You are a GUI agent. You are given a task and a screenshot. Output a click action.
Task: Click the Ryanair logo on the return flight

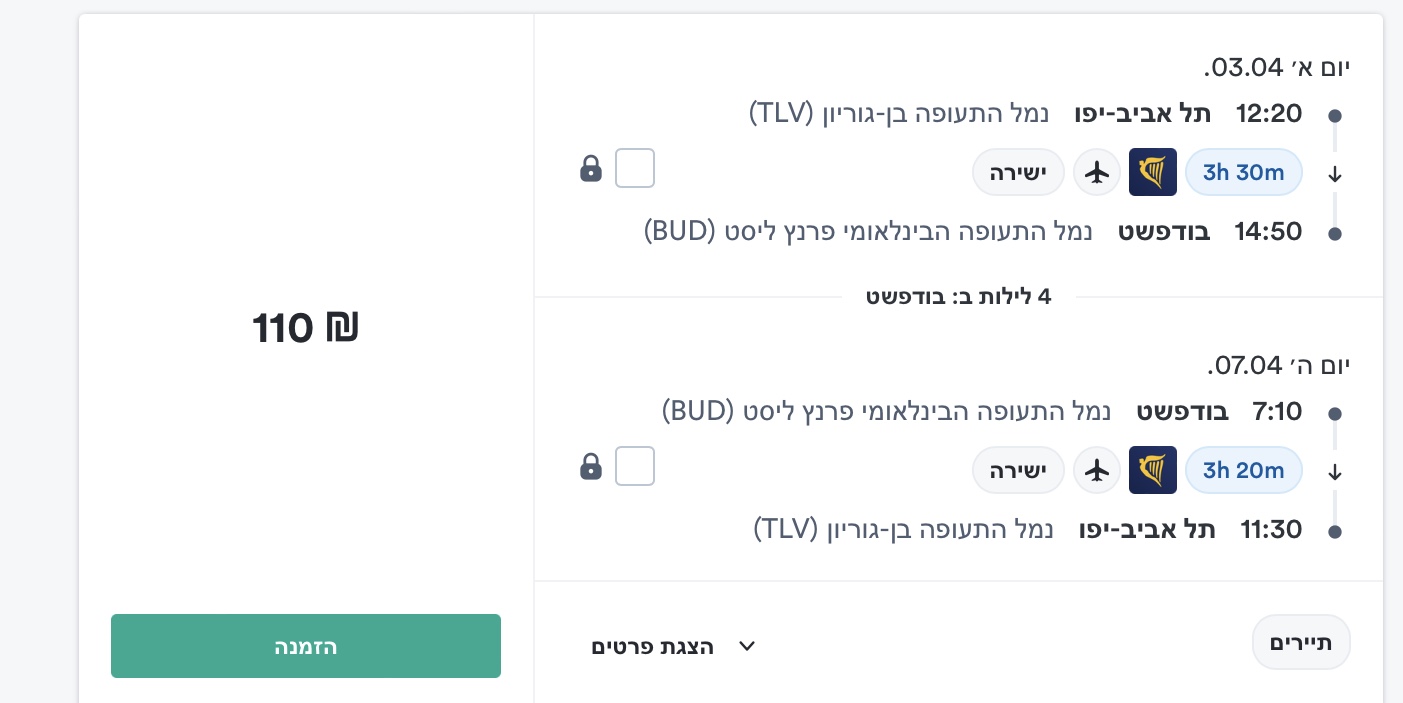[1152, 470]
